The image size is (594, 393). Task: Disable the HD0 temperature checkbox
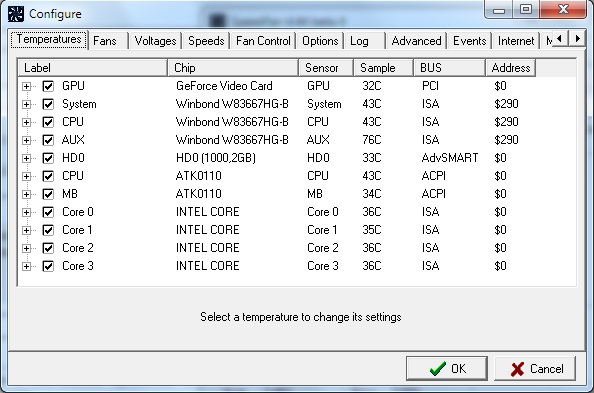48,158
